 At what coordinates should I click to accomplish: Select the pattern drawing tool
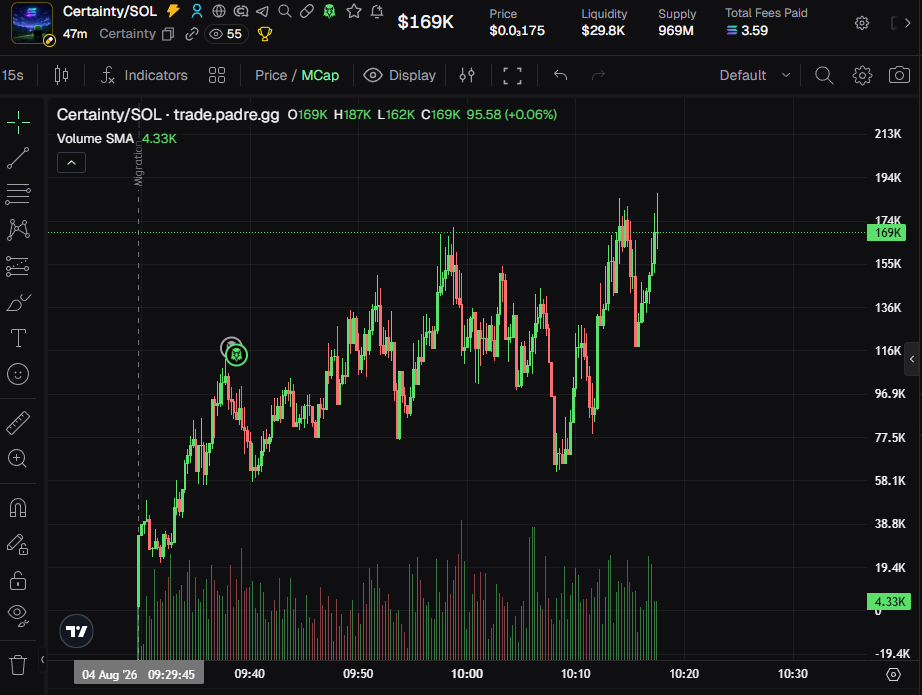click(x=18, y=230)
